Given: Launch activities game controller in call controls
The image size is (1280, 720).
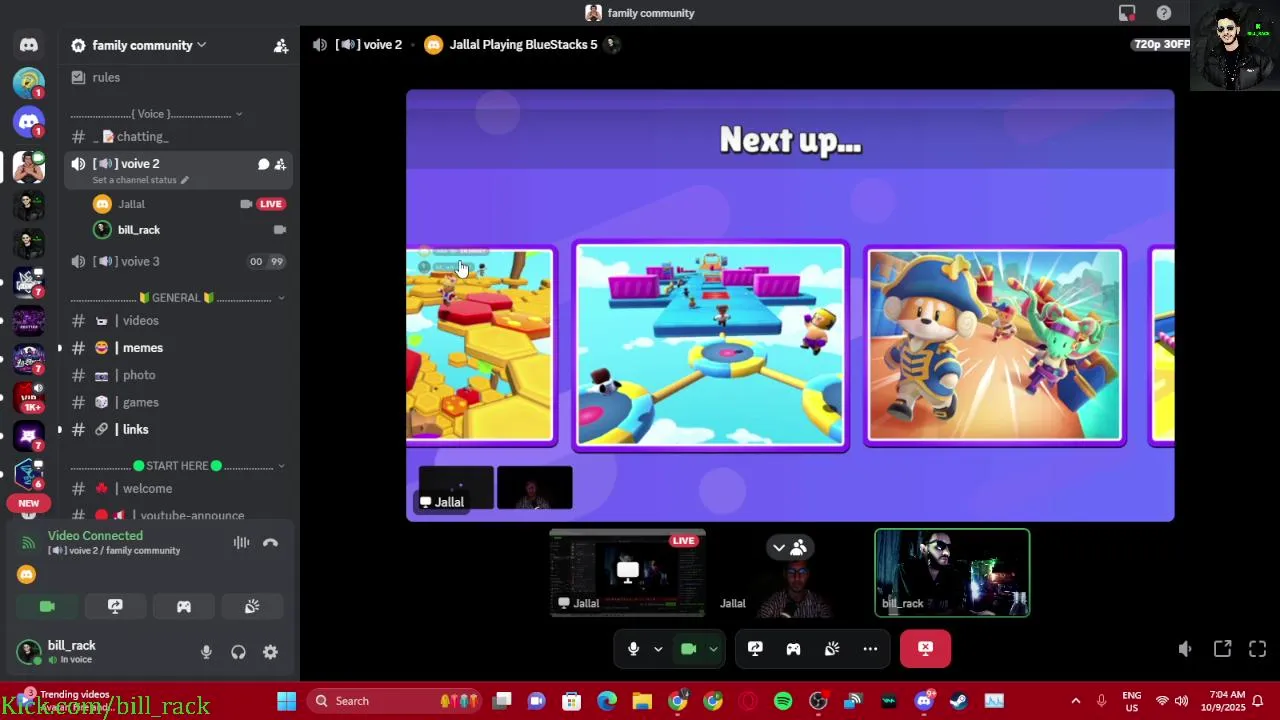Looking at the screenshot, I should point(793,649).
